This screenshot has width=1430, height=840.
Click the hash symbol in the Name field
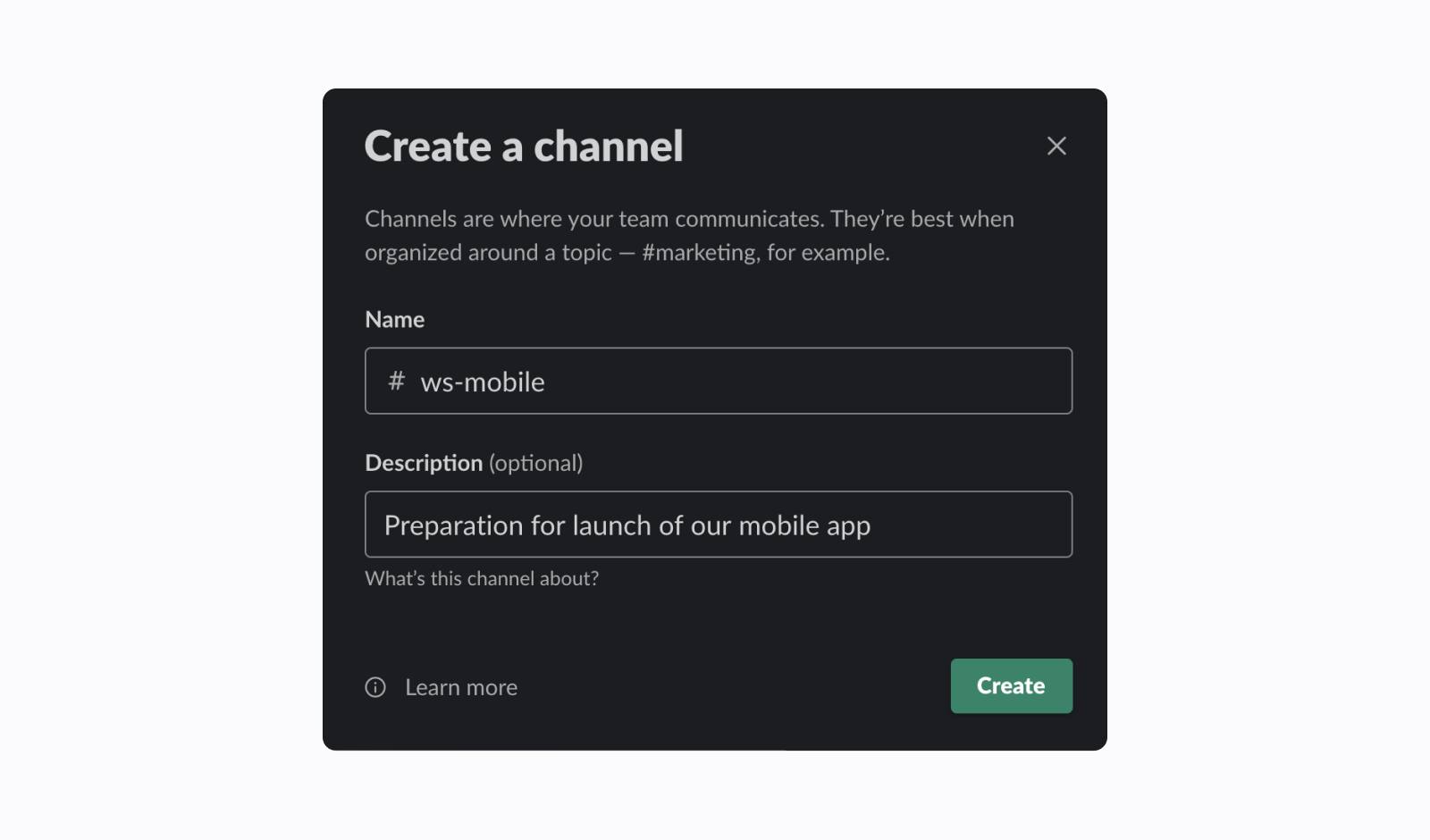click(397, 382)
